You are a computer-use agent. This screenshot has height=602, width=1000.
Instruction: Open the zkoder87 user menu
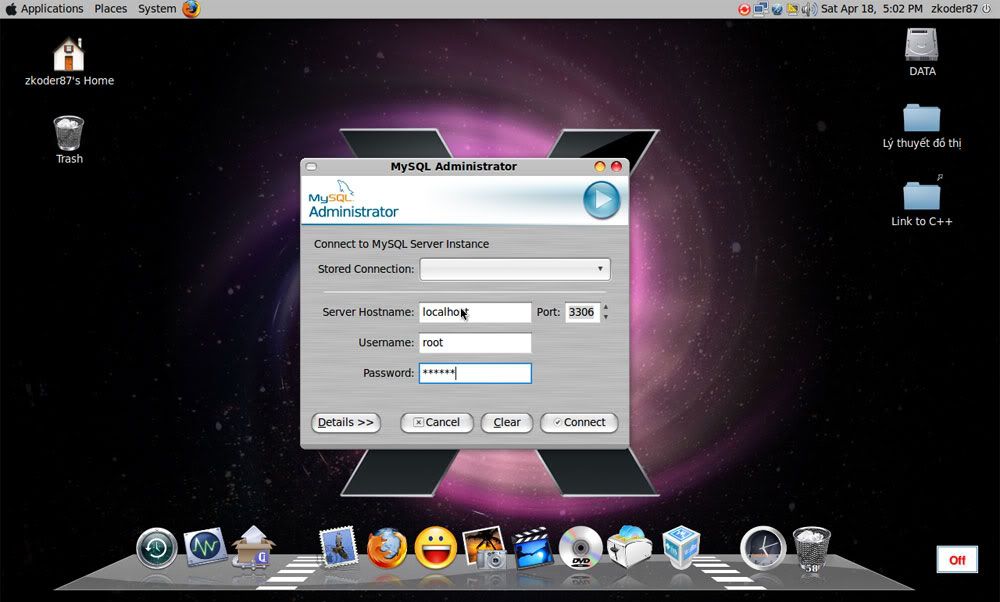[x=954, y=9]
